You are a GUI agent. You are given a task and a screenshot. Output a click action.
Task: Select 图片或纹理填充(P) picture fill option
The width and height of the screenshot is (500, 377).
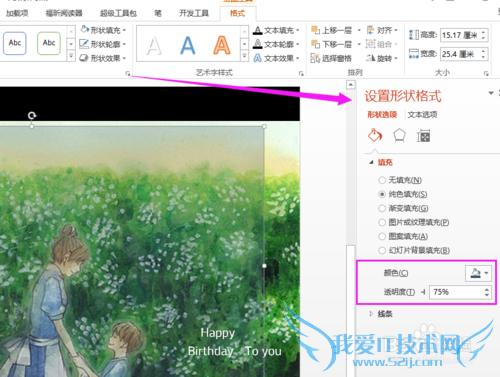click(x=414, y=222)
